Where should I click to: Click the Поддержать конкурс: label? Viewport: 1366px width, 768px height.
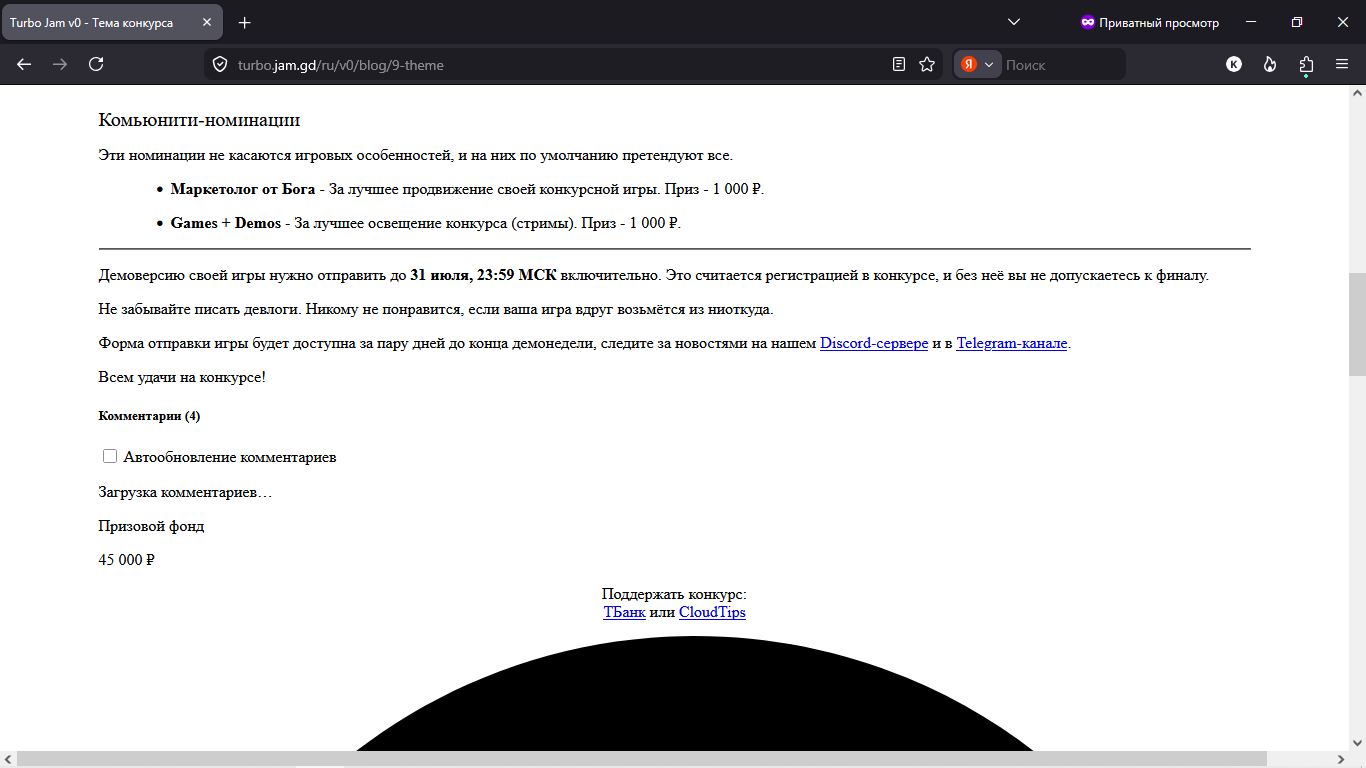click(674, 595)
